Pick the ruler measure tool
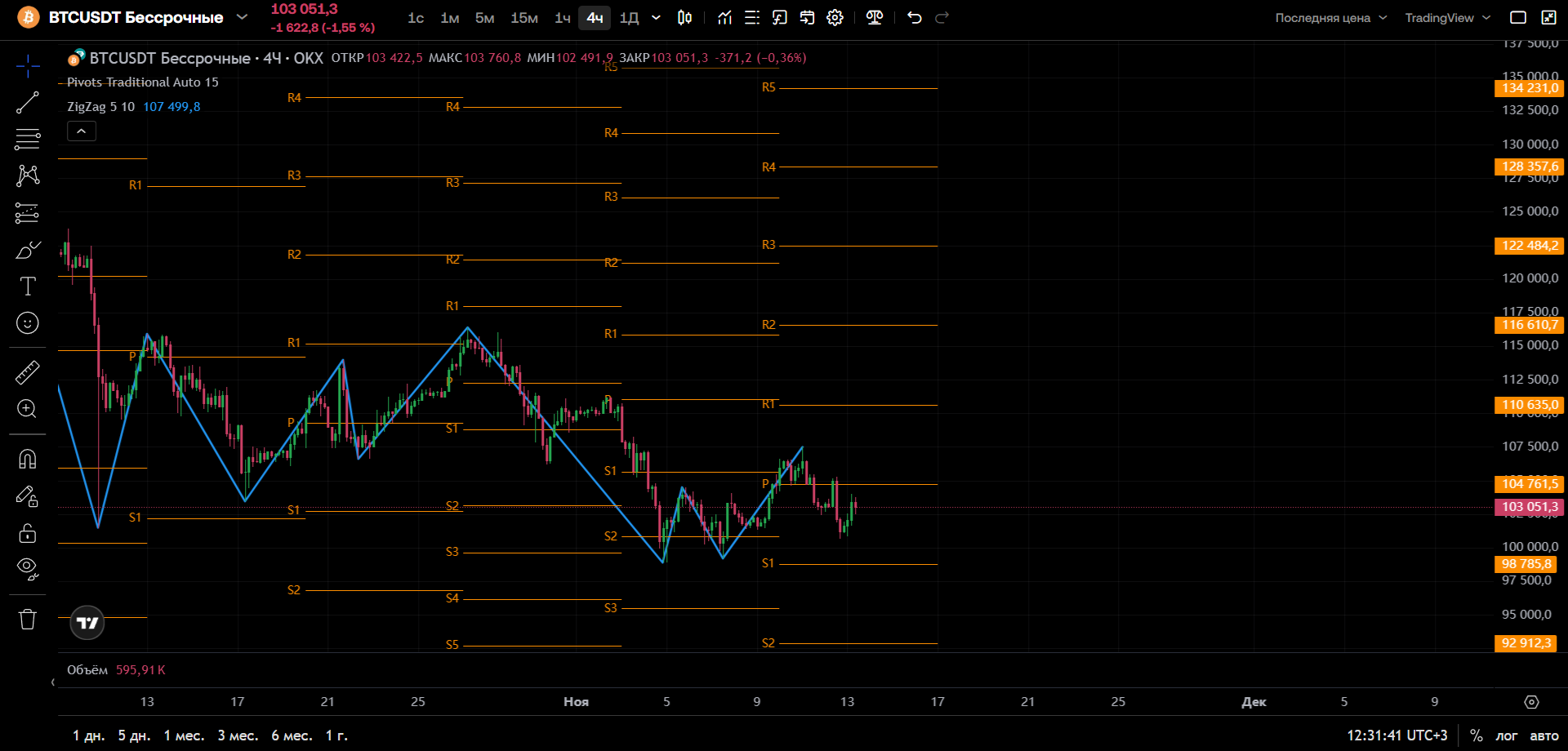 27,372
